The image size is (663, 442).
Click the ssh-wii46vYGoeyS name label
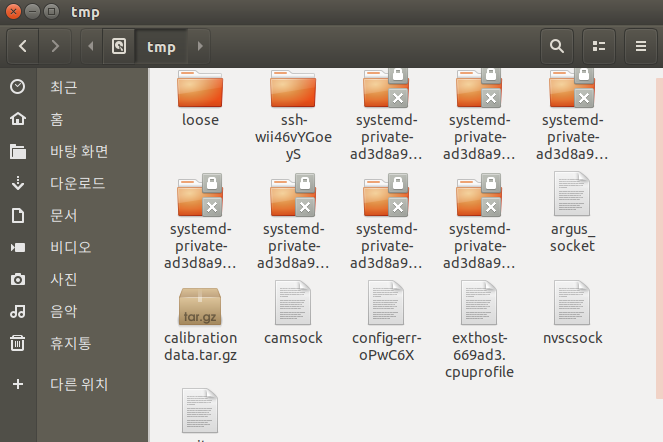tap(293, 137)
